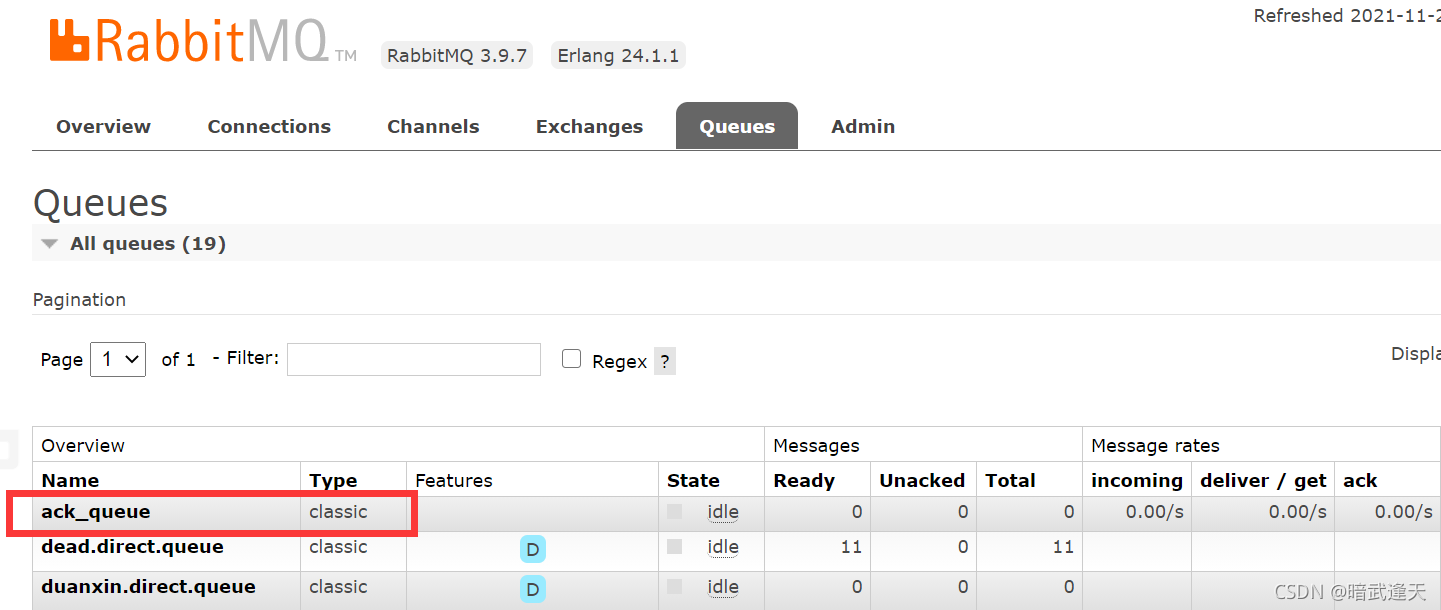Image resolution: width=1441 pixels, height=610 pixels.
Task: Open the Page number dropdown
Action: pyautogui.click(x=118, y=359)
